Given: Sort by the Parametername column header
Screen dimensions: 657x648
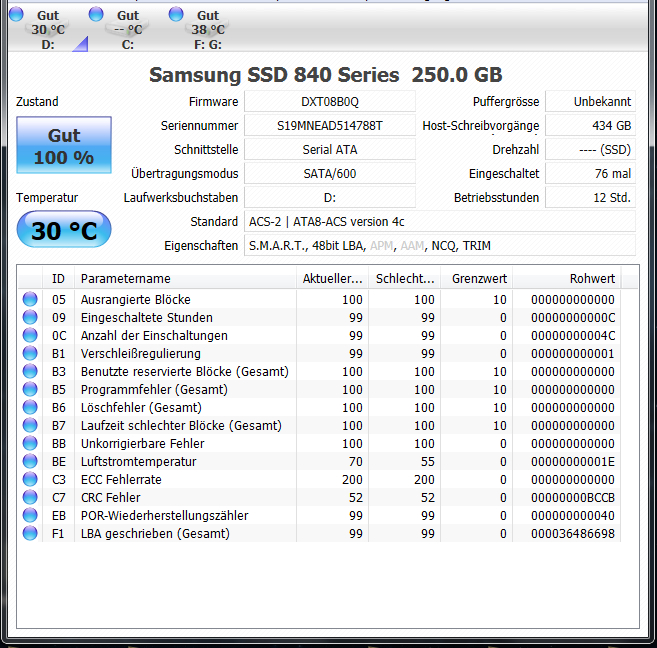Looking at the screenshot, I should click(x=185, y=279).
